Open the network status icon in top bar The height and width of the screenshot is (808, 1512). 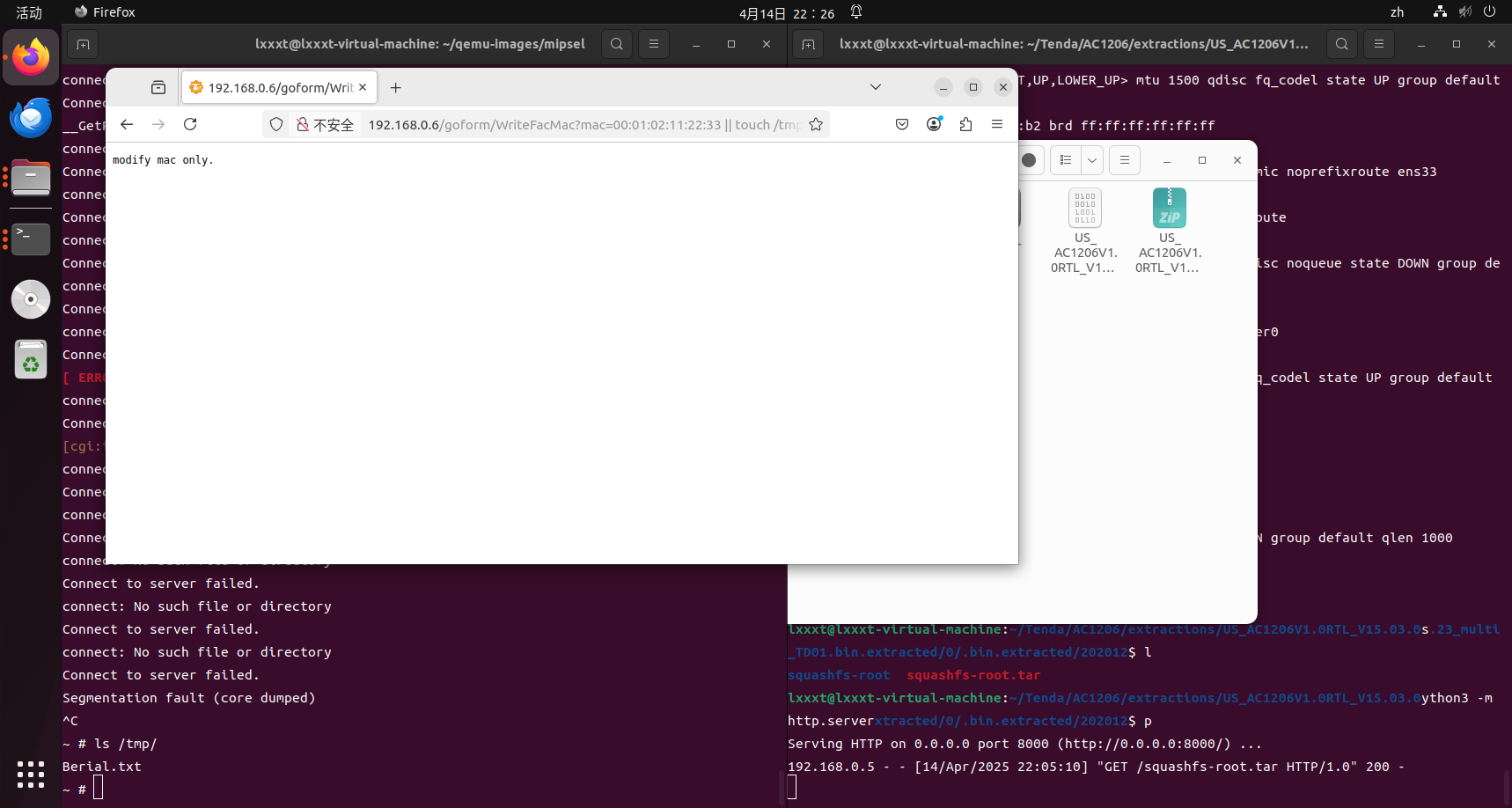pyautogui.click(x=1440, y=12)
